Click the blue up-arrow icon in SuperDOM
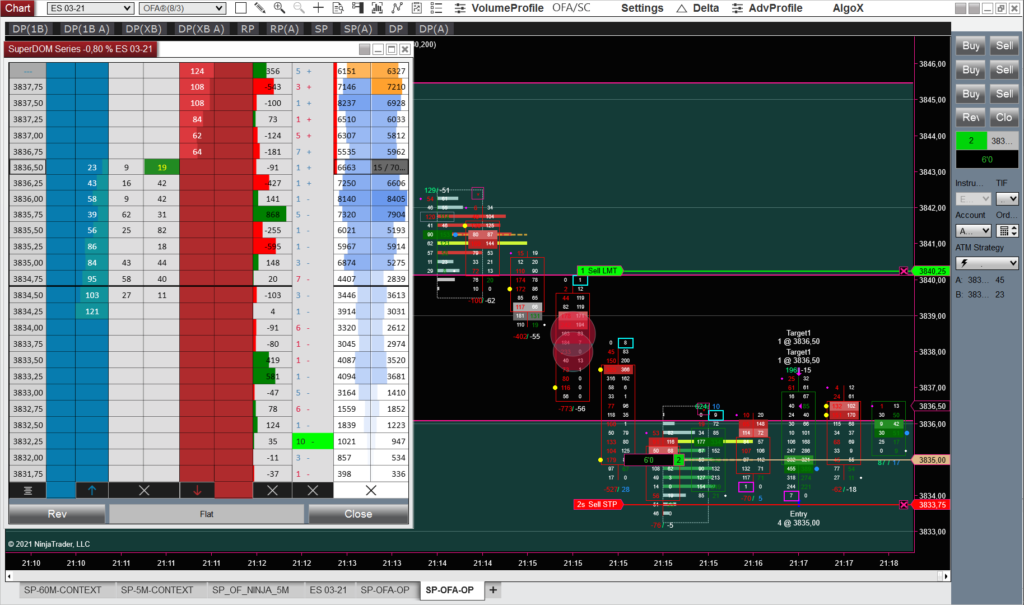Screen dimensions: 1024x605 92,490
